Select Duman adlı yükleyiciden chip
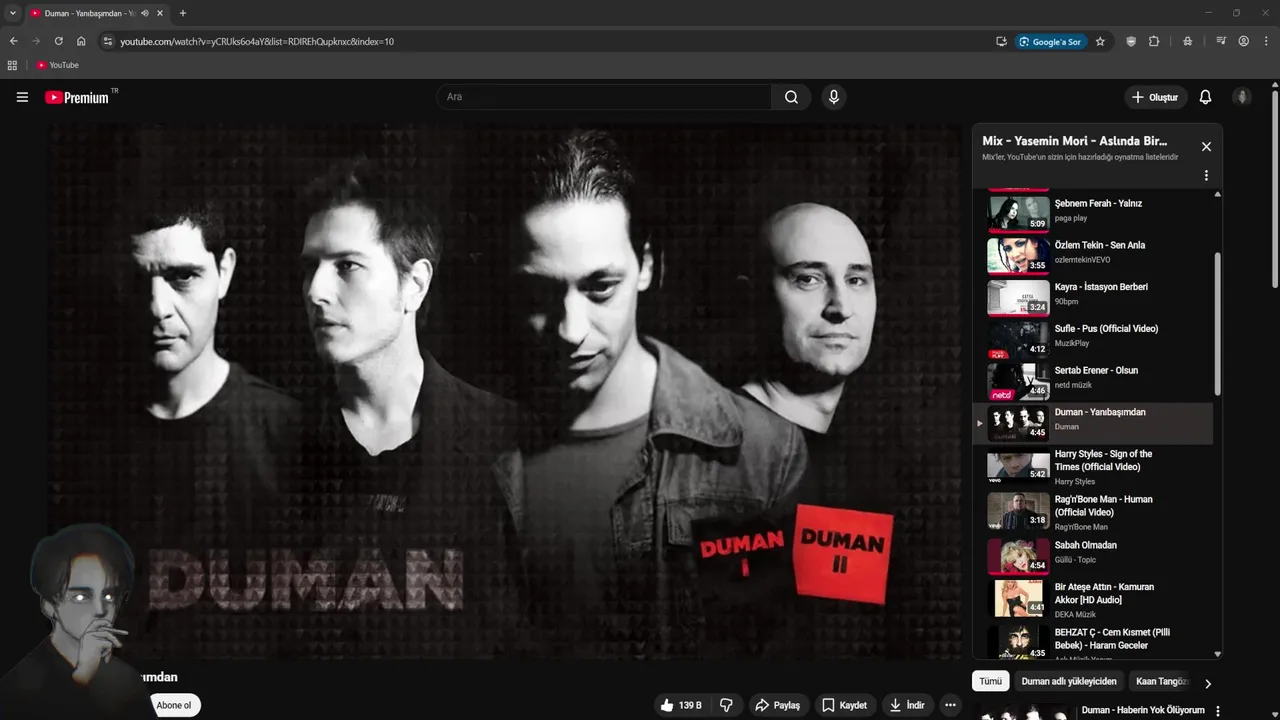1280x720 pixels. coord(1069,681)
